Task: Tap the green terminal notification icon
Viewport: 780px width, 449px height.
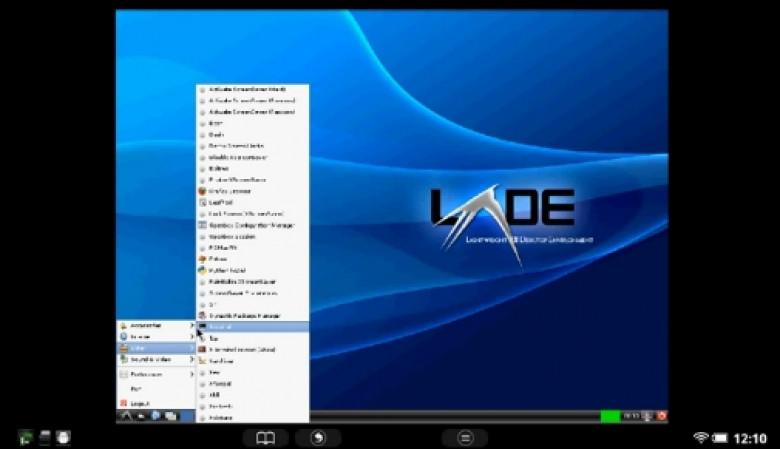Action: coord(25,438)
